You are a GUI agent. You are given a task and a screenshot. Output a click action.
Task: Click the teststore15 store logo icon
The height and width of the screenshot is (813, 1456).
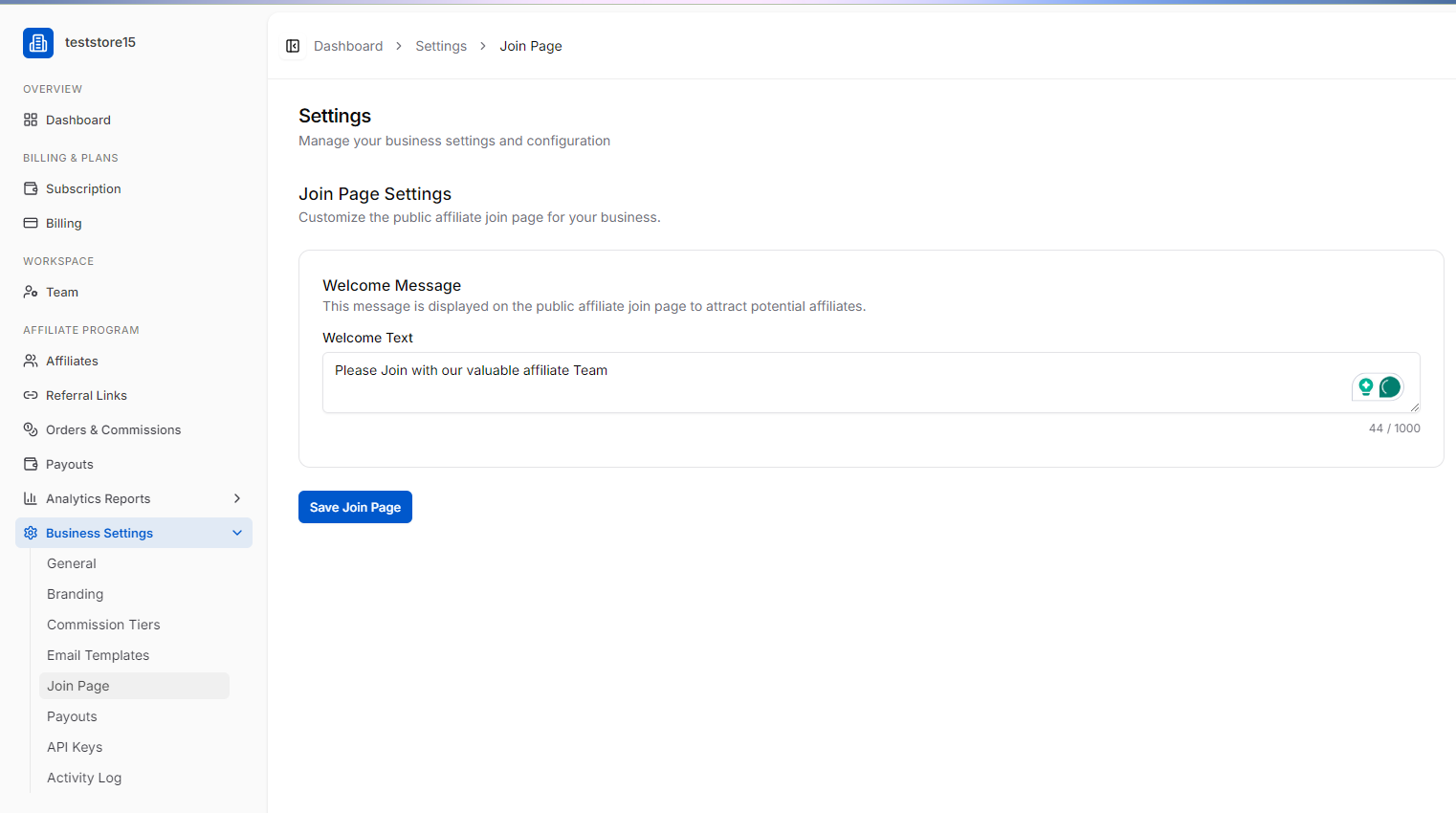(38, 43)
